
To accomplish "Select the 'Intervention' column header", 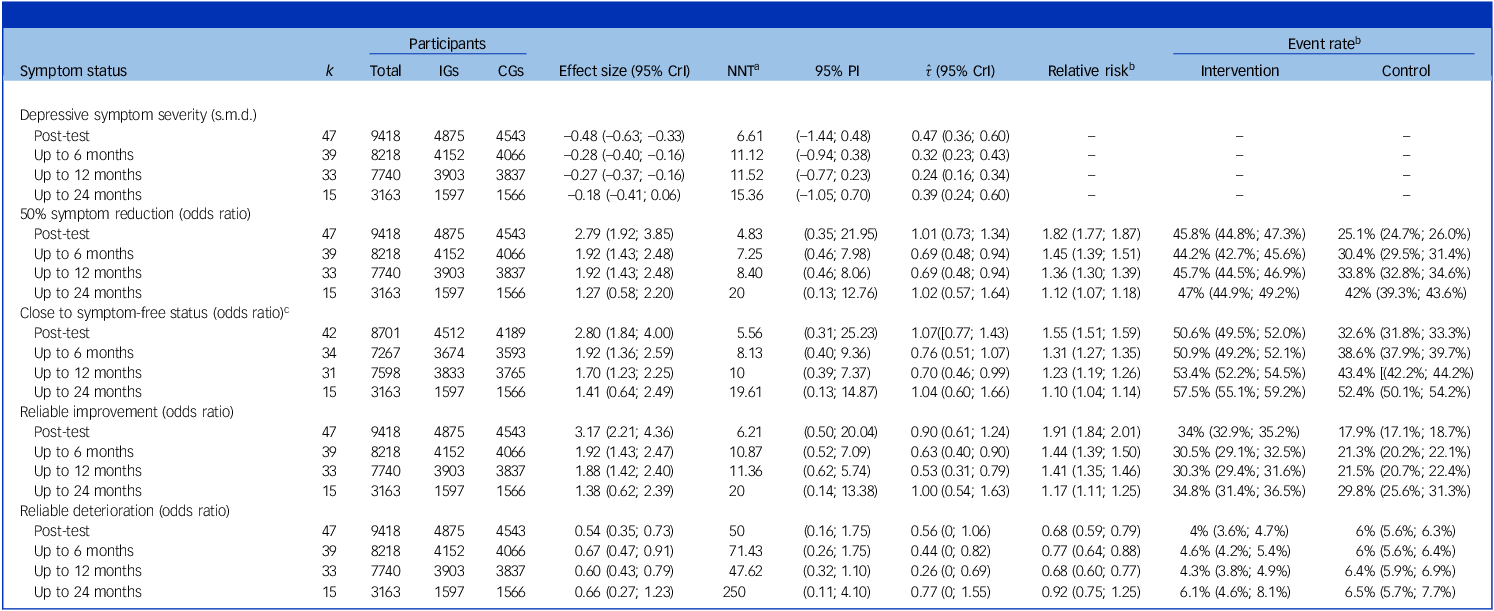I will [x=1240, y=71].
